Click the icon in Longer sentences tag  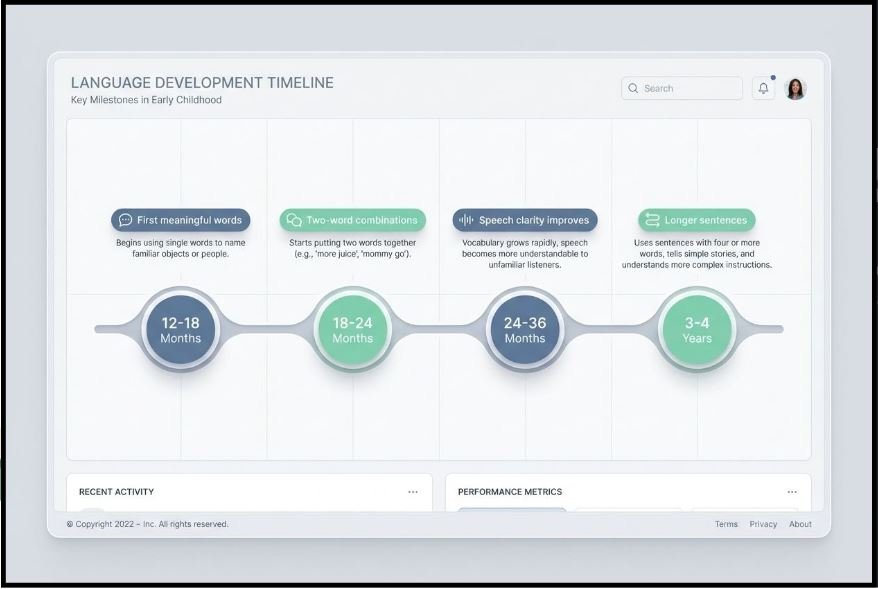653,220
